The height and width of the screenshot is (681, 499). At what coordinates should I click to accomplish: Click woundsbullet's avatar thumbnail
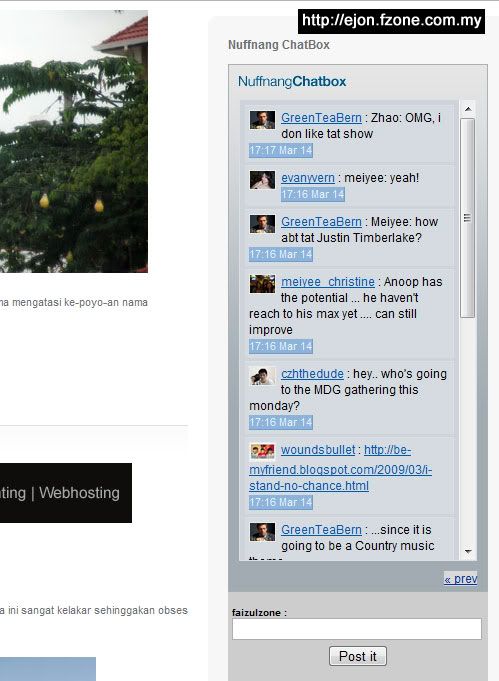[262, 452]
